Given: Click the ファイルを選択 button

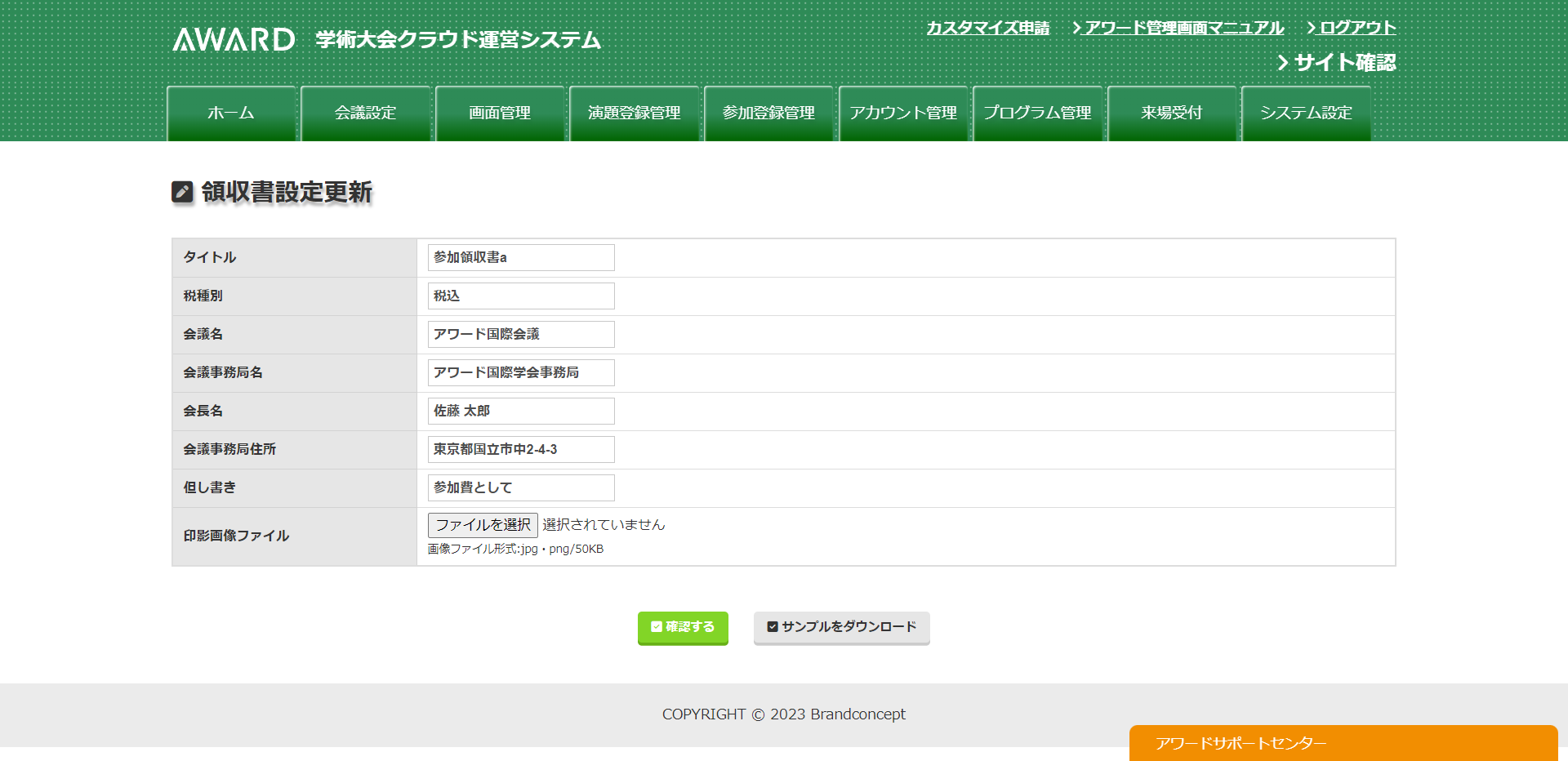Looking at the screenshot, I should 483,524.
